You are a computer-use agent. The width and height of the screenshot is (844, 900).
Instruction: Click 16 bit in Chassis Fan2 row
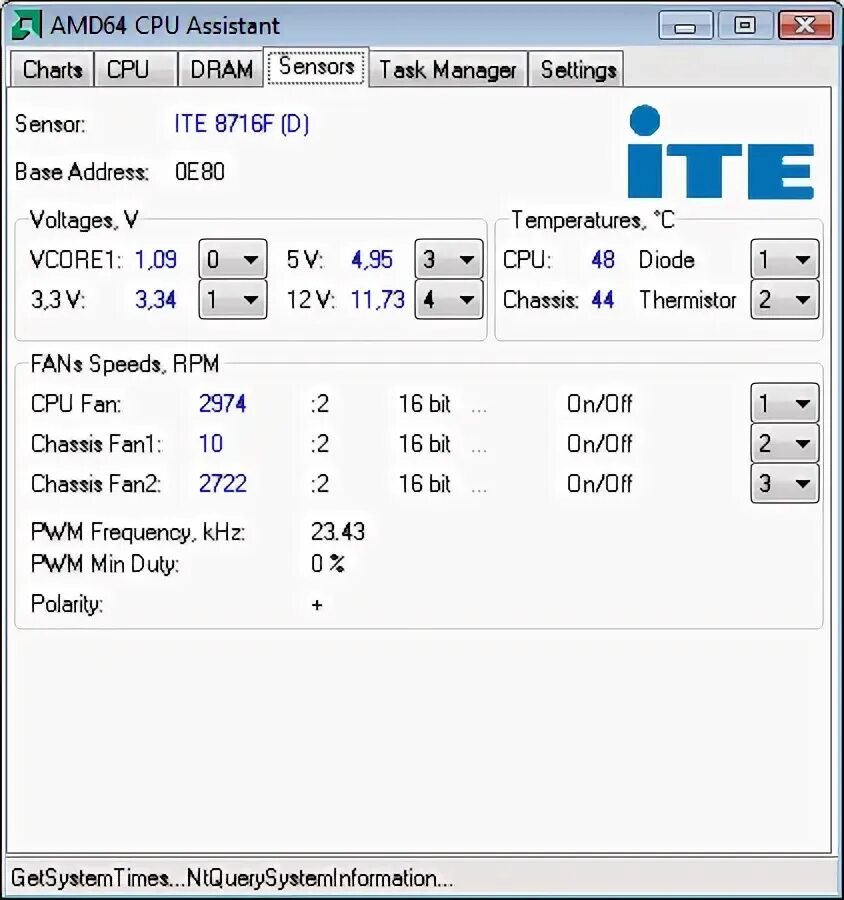[425, 484]
